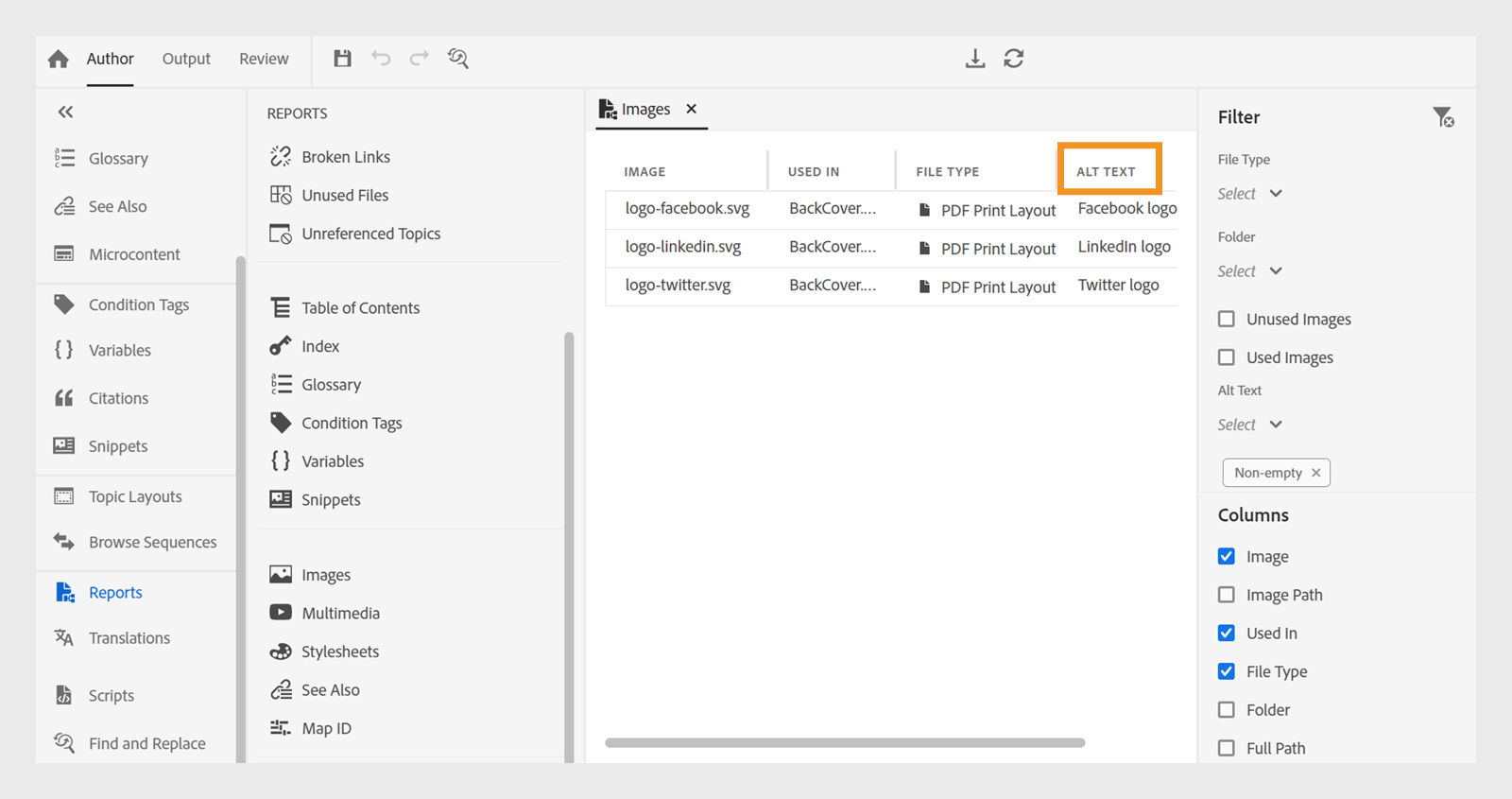The width and height of the screenshot is (1512, 799).
Task: Sort by the USED IN column header
Action: click(x=814, y=172)
